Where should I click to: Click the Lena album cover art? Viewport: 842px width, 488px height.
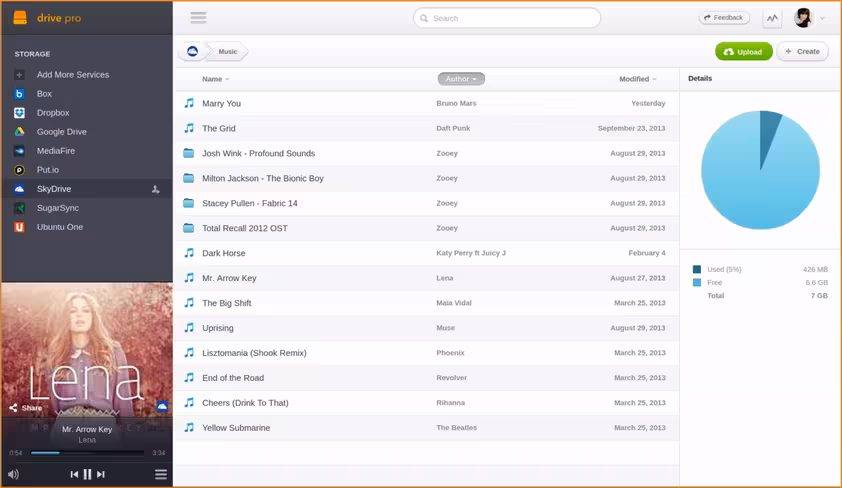[x=87, y=350]
